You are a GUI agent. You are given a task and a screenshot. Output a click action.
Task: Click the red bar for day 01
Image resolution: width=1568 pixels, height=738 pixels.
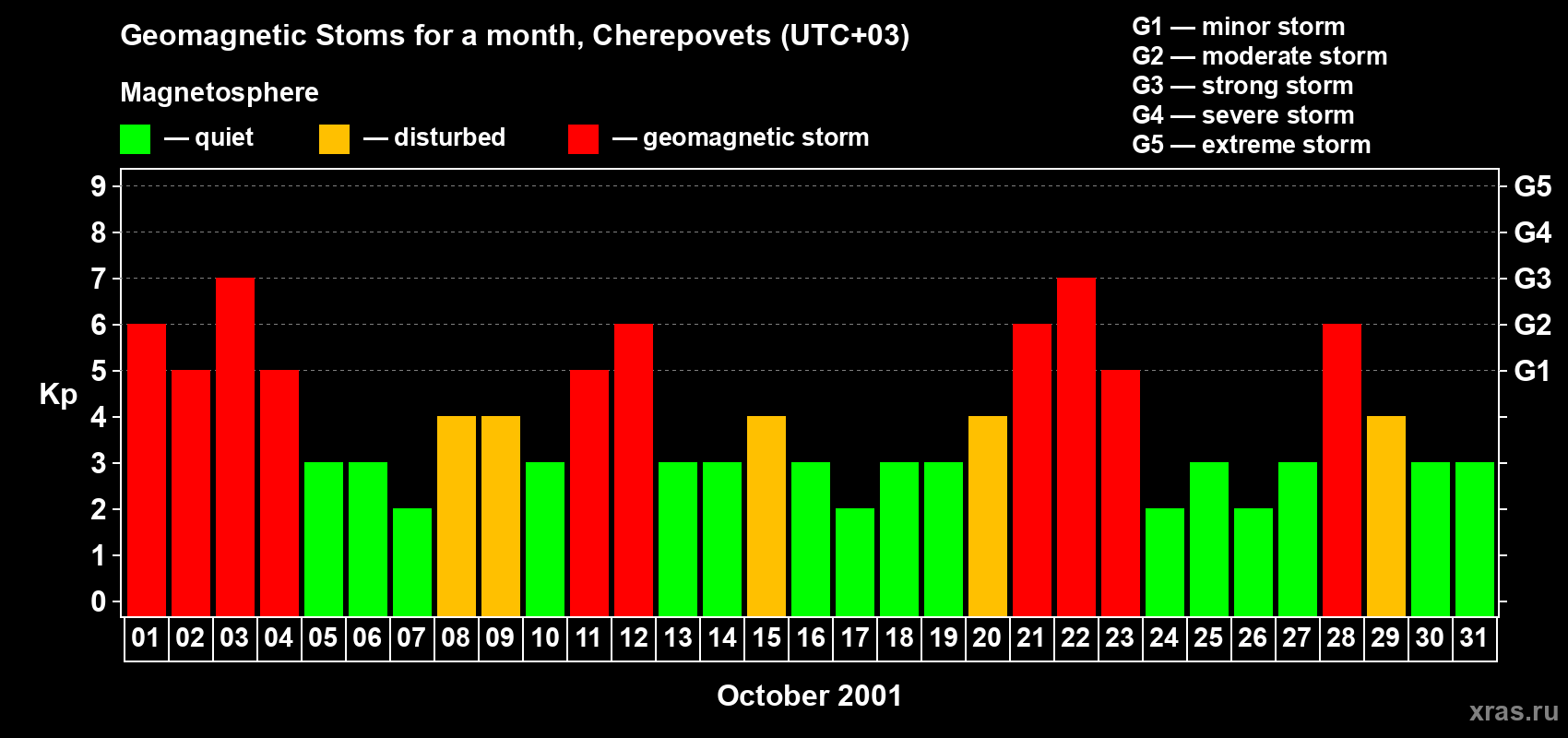147,470
